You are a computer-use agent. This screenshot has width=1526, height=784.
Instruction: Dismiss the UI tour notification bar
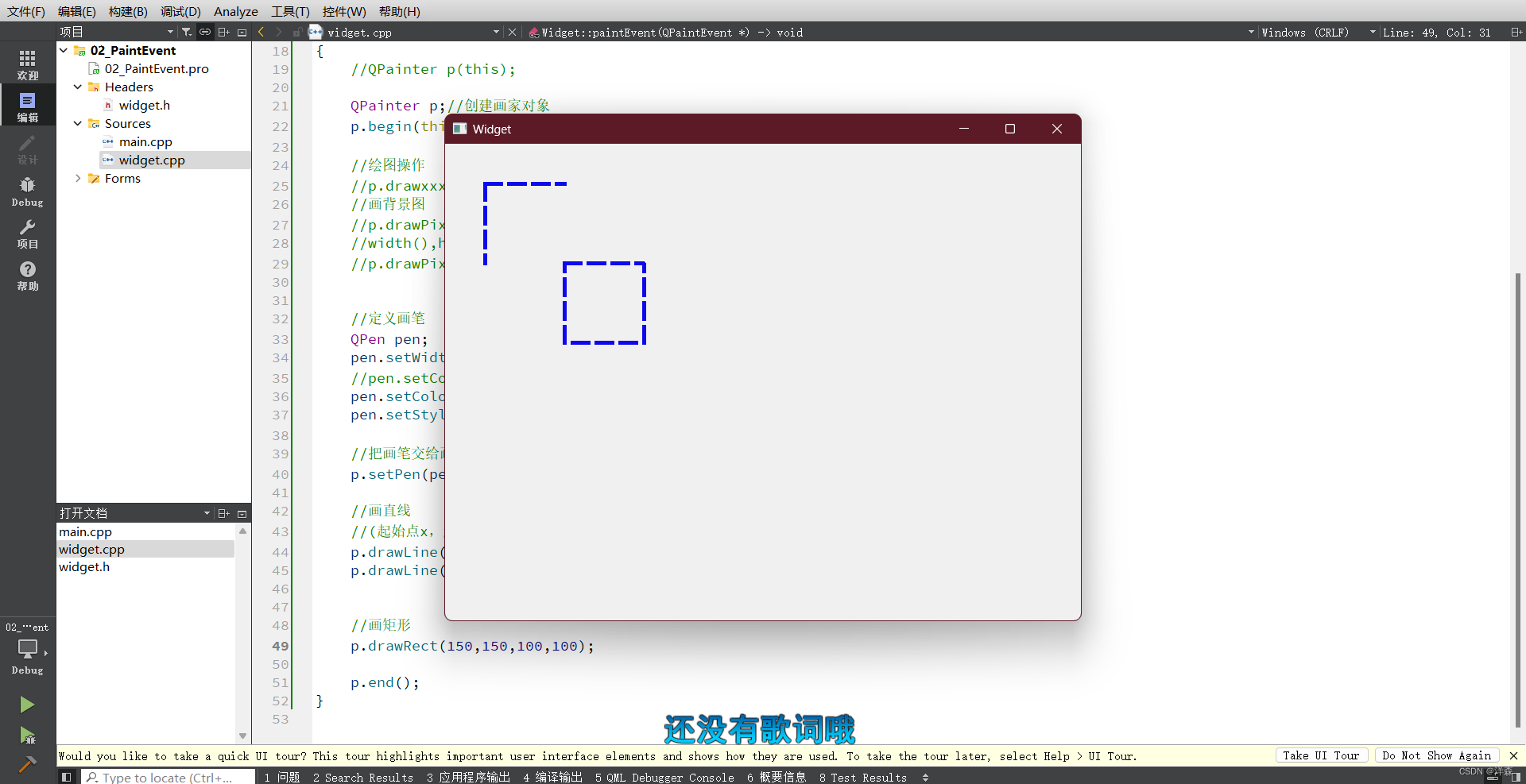tap(1513, 755)
